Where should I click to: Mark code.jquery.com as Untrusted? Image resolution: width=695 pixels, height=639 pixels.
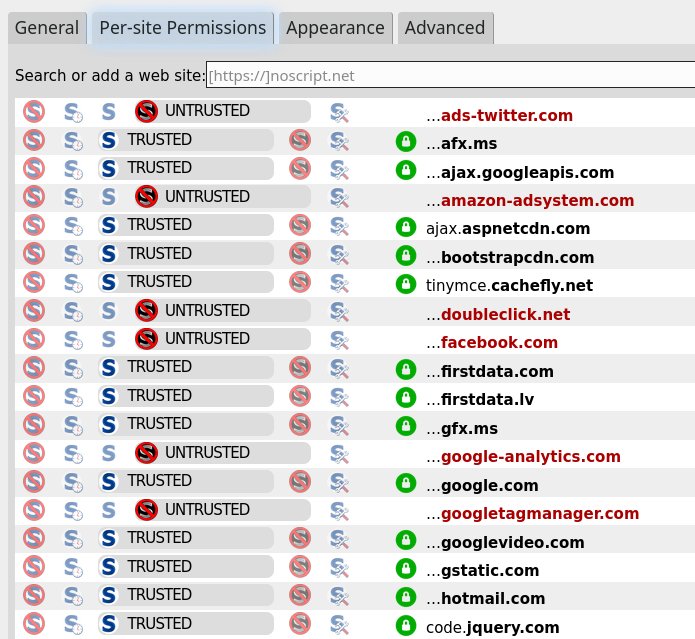(x=300, y=624)
